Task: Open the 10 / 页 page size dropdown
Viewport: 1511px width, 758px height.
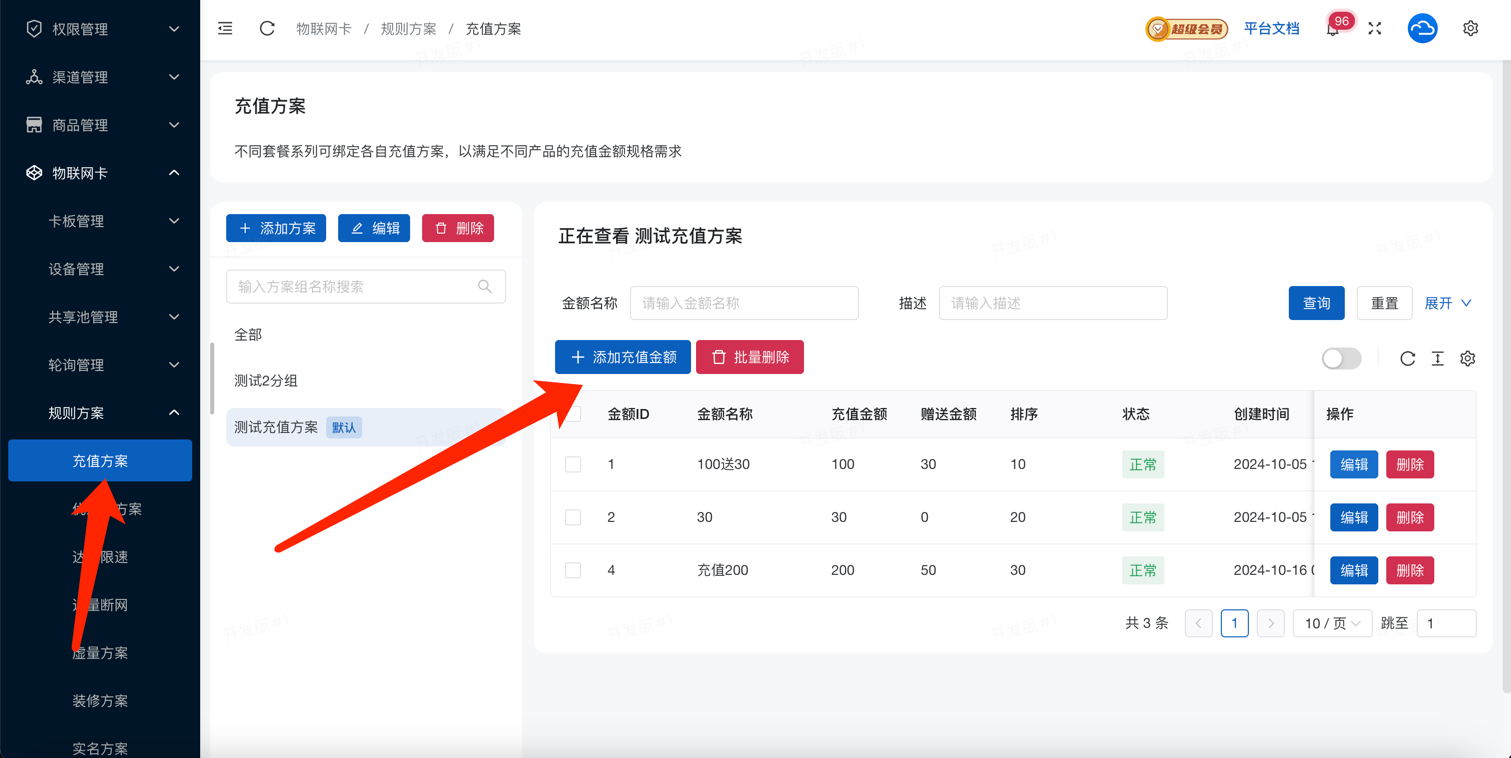Action: tap(1332, 623)
